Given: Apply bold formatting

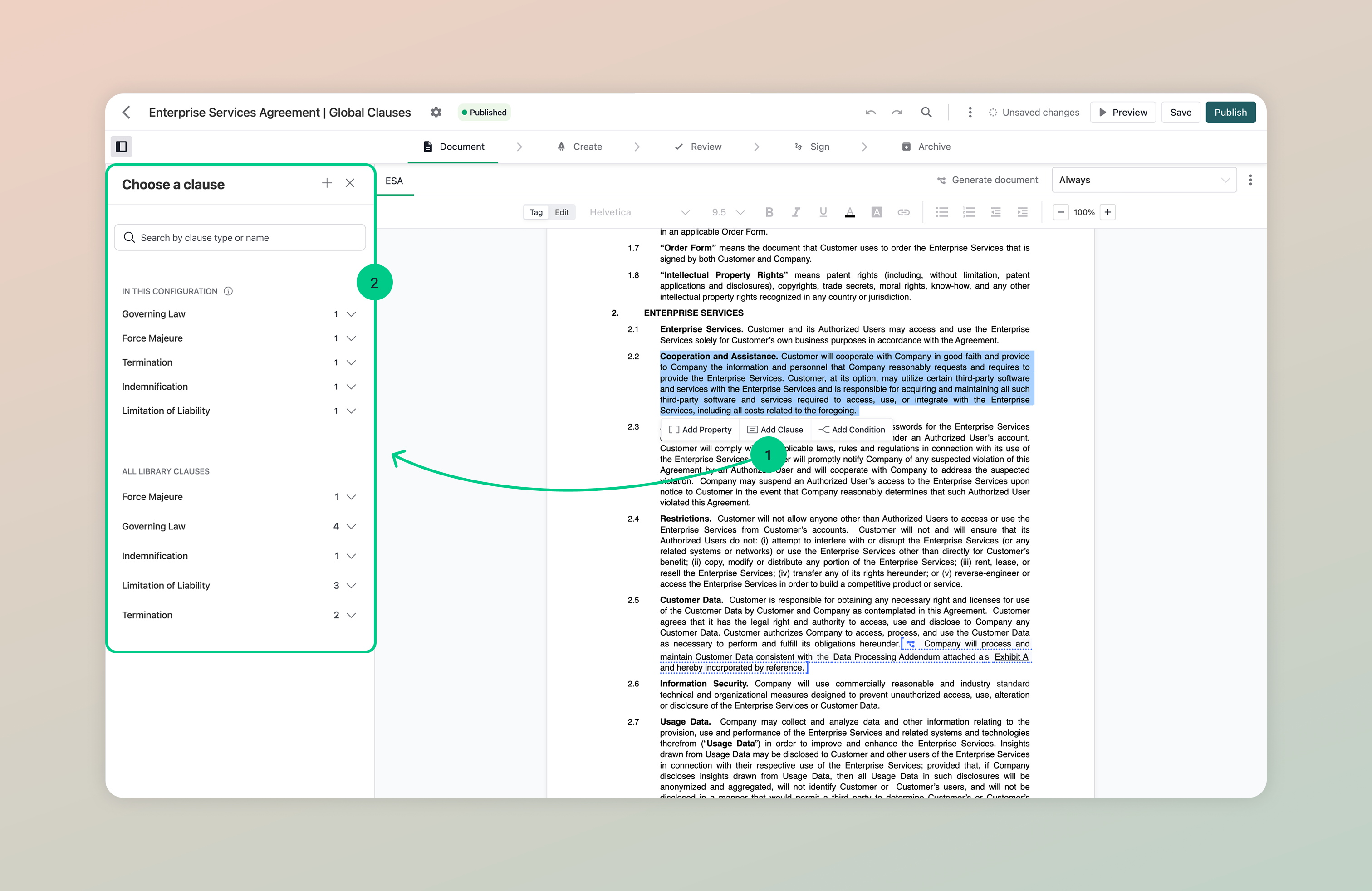Looking at the screenshot, I should [769, 212].
